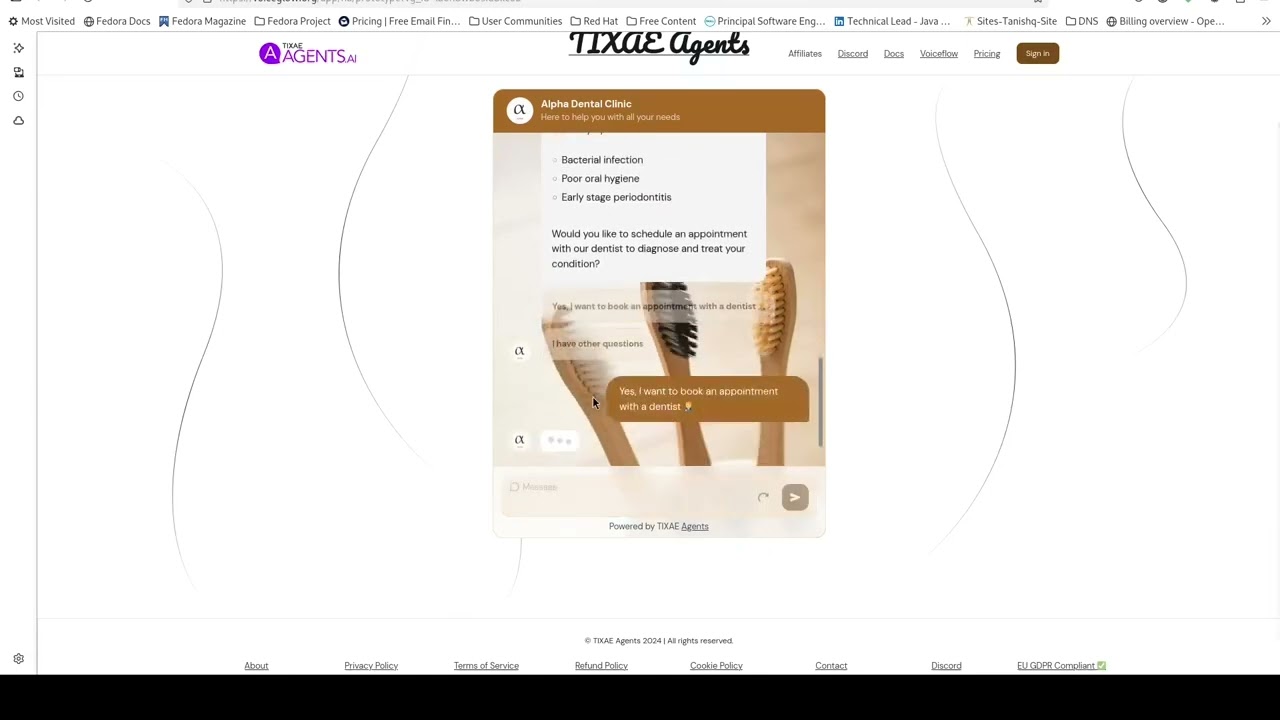The height and width of the screenshot is (720, 1280).
Task: Click the sent 'Yes, I want to book' message bubble
Action: [x=708, y=399]
